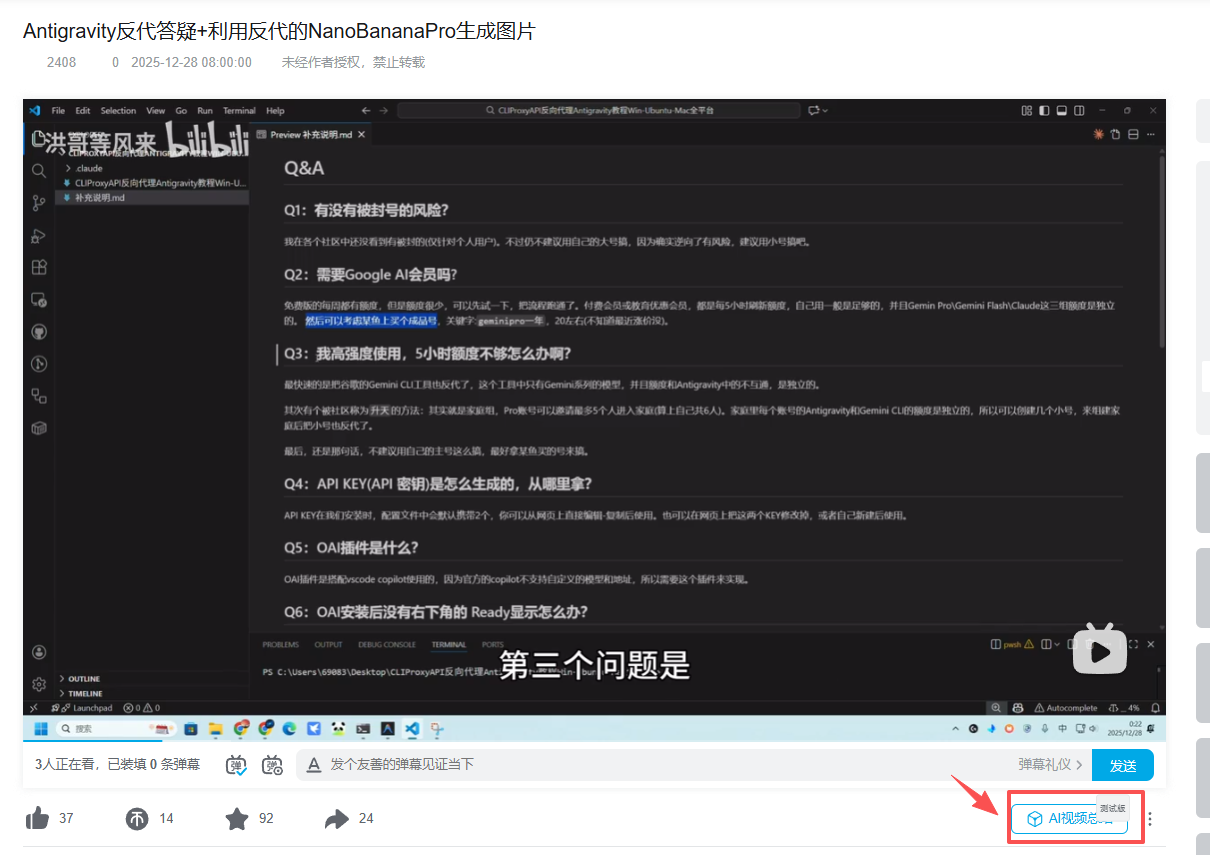Image resolution: width=1210 pixels, height=855 pixels.
Task: Select 补充说明.md in the explorer
Action: (151, 197)
